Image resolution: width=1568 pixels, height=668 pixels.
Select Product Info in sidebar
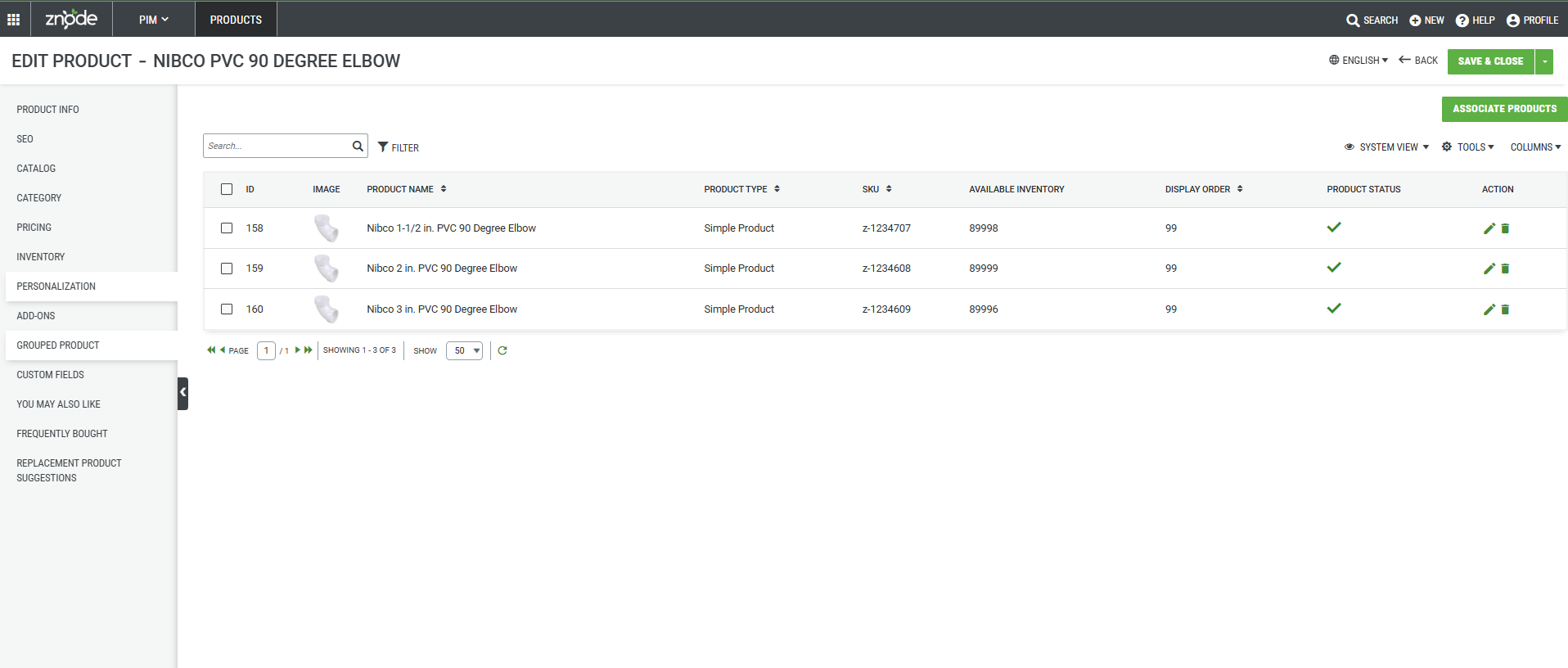(47, 110)
